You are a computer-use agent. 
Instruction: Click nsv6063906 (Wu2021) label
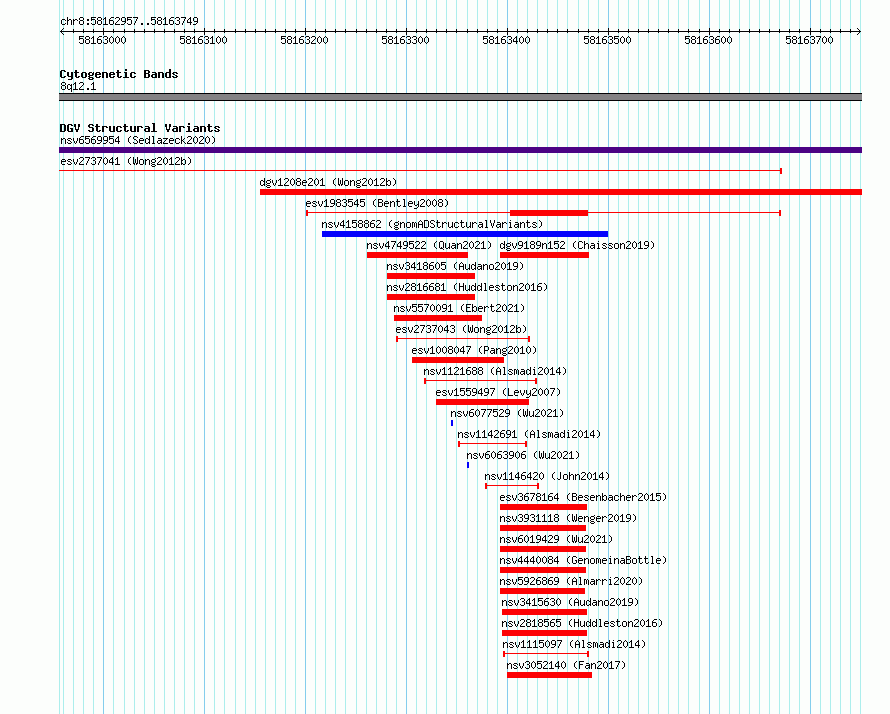click(523, 455)
